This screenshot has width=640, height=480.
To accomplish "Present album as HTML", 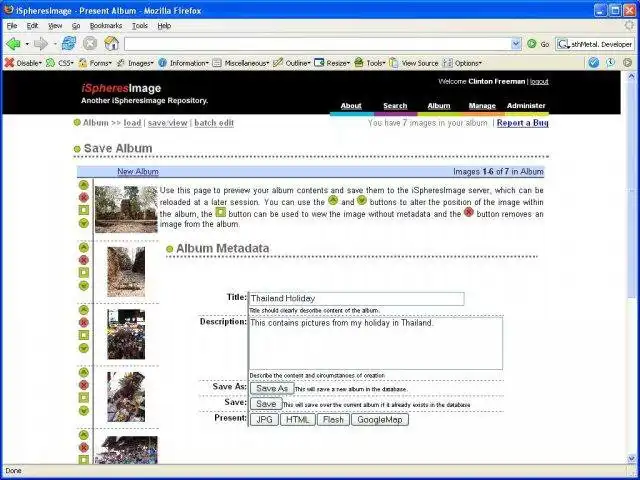I will (298, 420).
